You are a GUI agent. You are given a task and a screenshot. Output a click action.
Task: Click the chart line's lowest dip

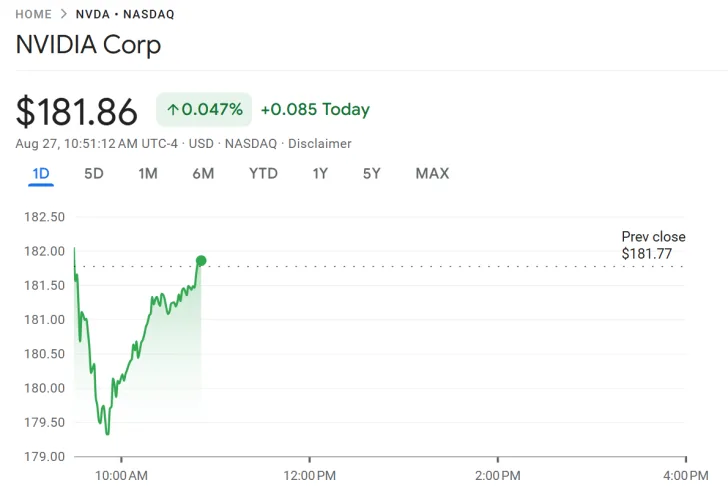click(x=107, y=433)
